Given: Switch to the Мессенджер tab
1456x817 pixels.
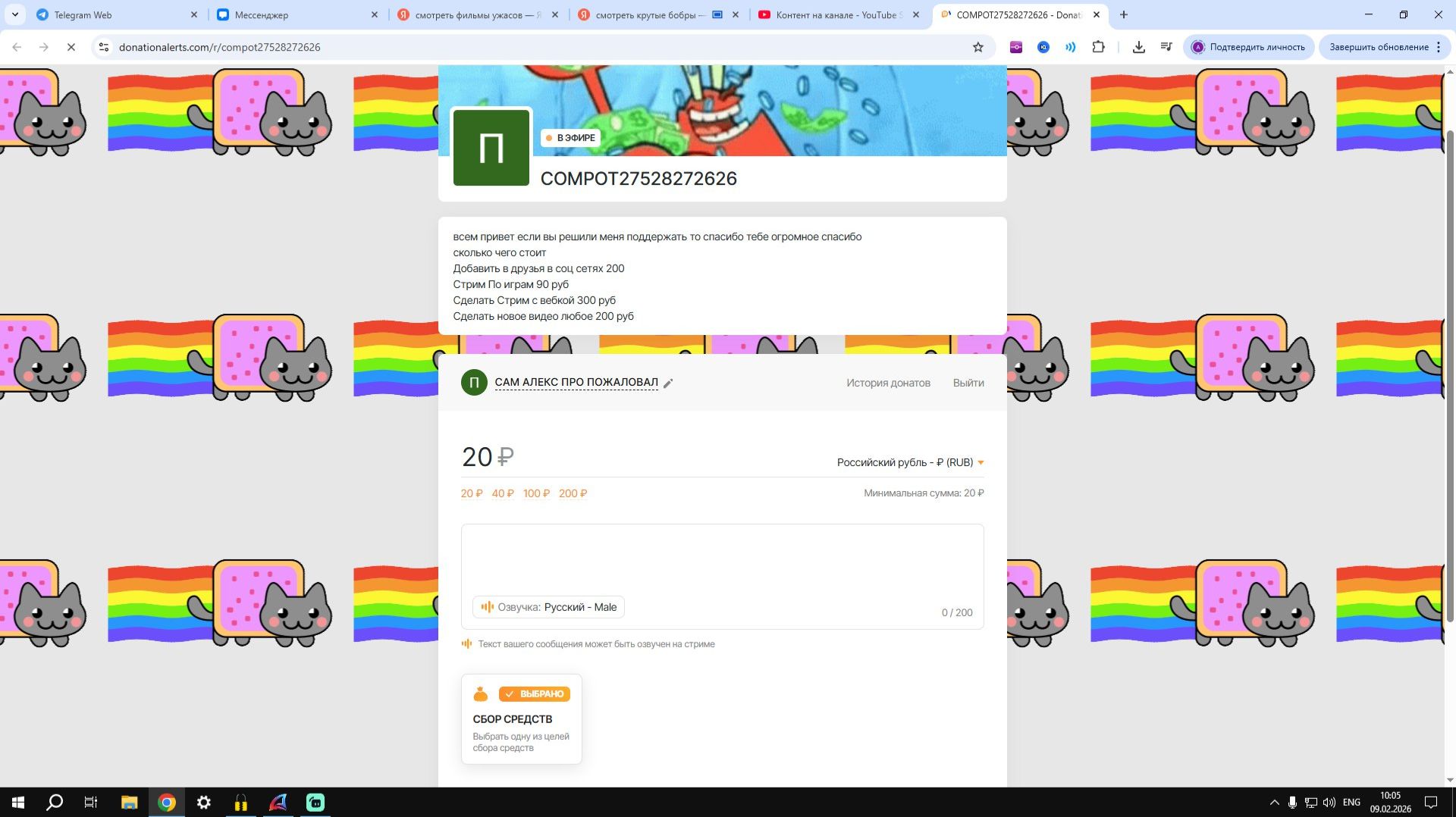Looking at the screenshot, I should pyautogui.click(x=297, y=14).
